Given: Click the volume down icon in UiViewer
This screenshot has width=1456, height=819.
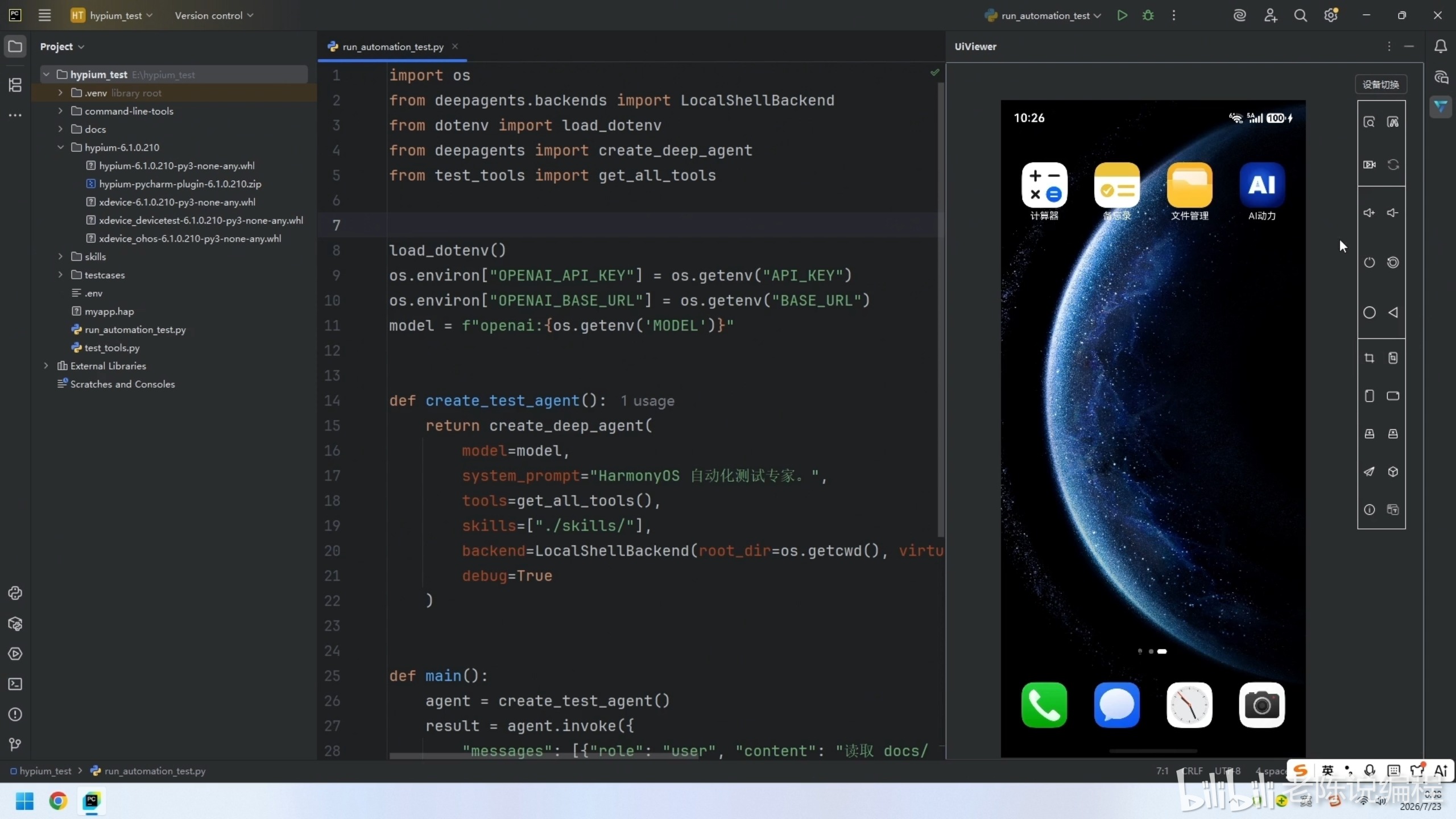Looking at the screenshot, I should 1393,213.
